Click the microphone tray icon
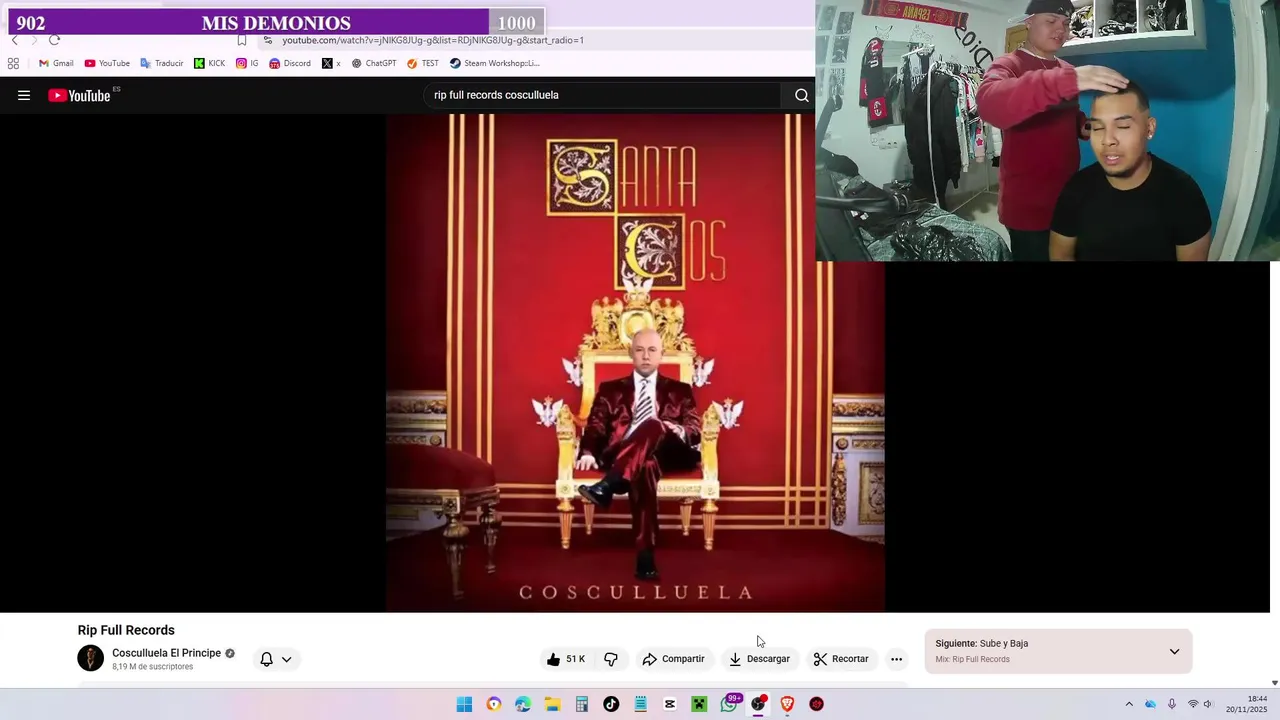This screenshot has height=720, width=1280. click(1172, 704)
